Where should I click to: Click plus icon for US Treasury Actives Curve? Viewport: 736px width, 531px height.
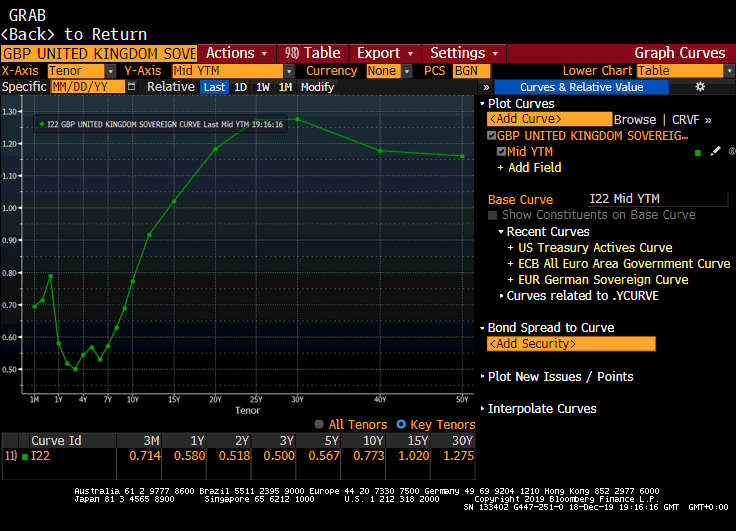(x=511, y=248)
